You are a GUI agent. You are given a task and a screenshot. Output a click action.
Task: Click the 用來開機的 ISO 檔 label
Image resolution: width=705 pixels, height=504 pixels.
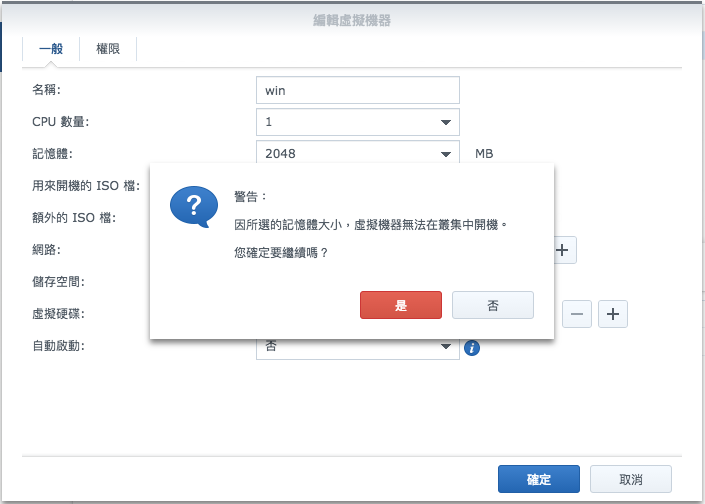click(86, 186)
